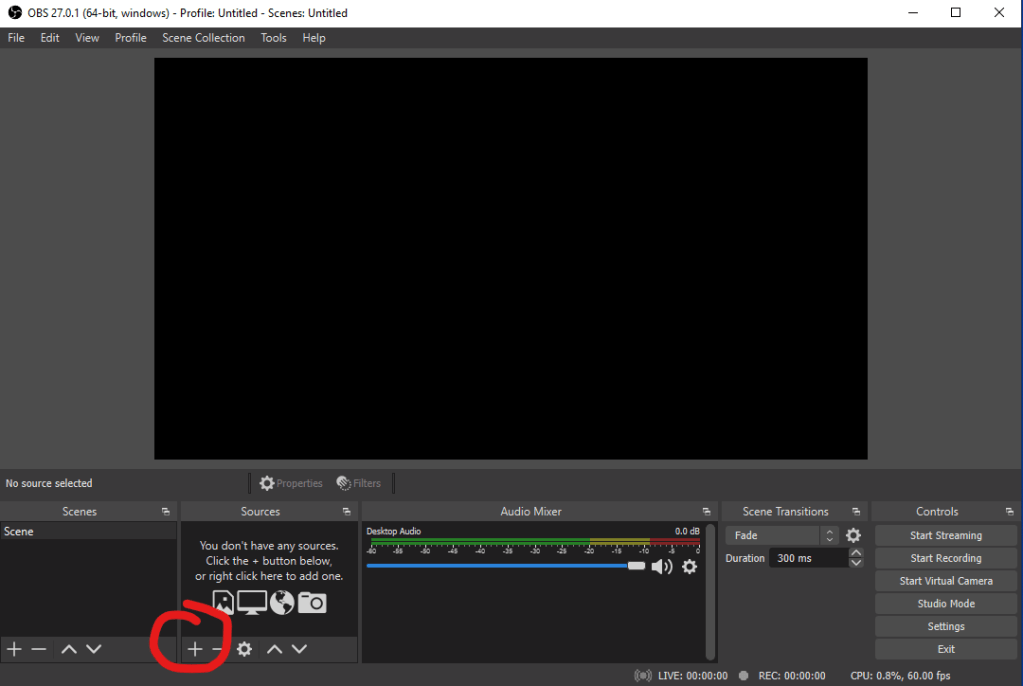Move scene down in Scenes panel
This screenshot has width=1023, height=686.
[x=94, y=649]
